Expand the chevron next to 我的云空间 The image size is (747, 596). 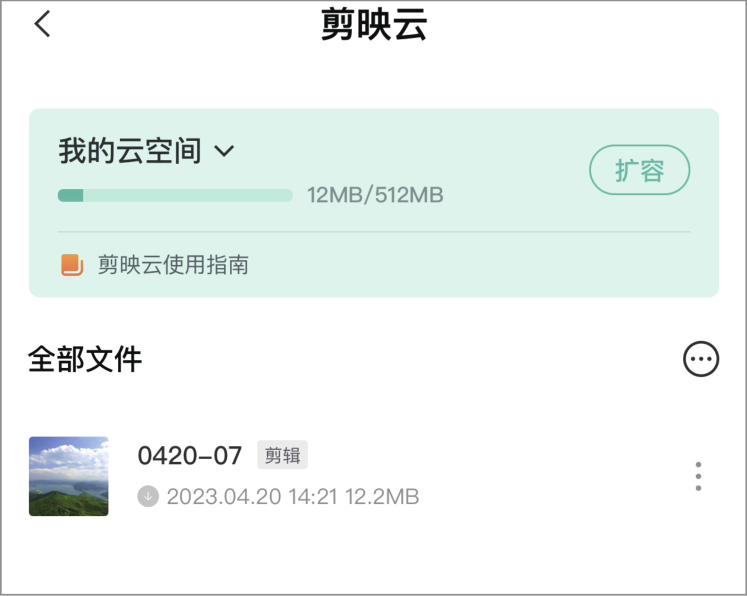click(225, 152)
